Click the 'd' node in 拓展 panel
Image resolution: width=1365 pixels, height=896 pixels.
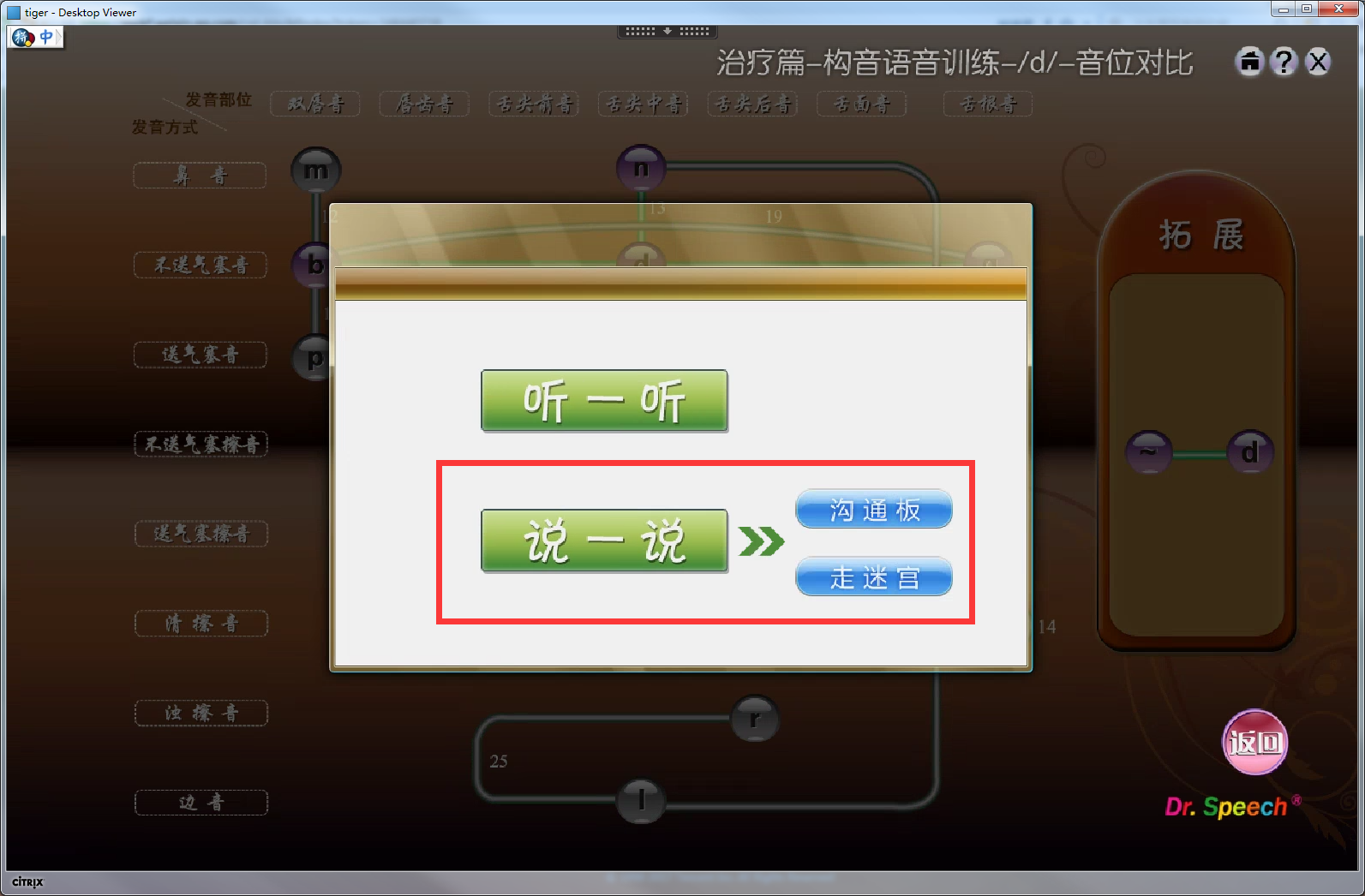(1250, 451)
